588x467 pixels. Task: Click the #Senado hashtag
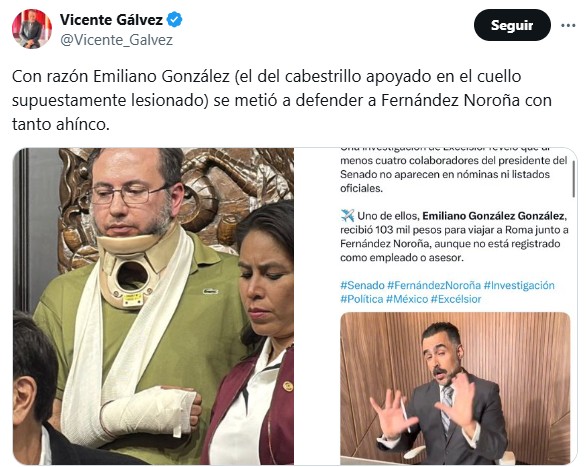pyautogui.click(x=362, y=285)
